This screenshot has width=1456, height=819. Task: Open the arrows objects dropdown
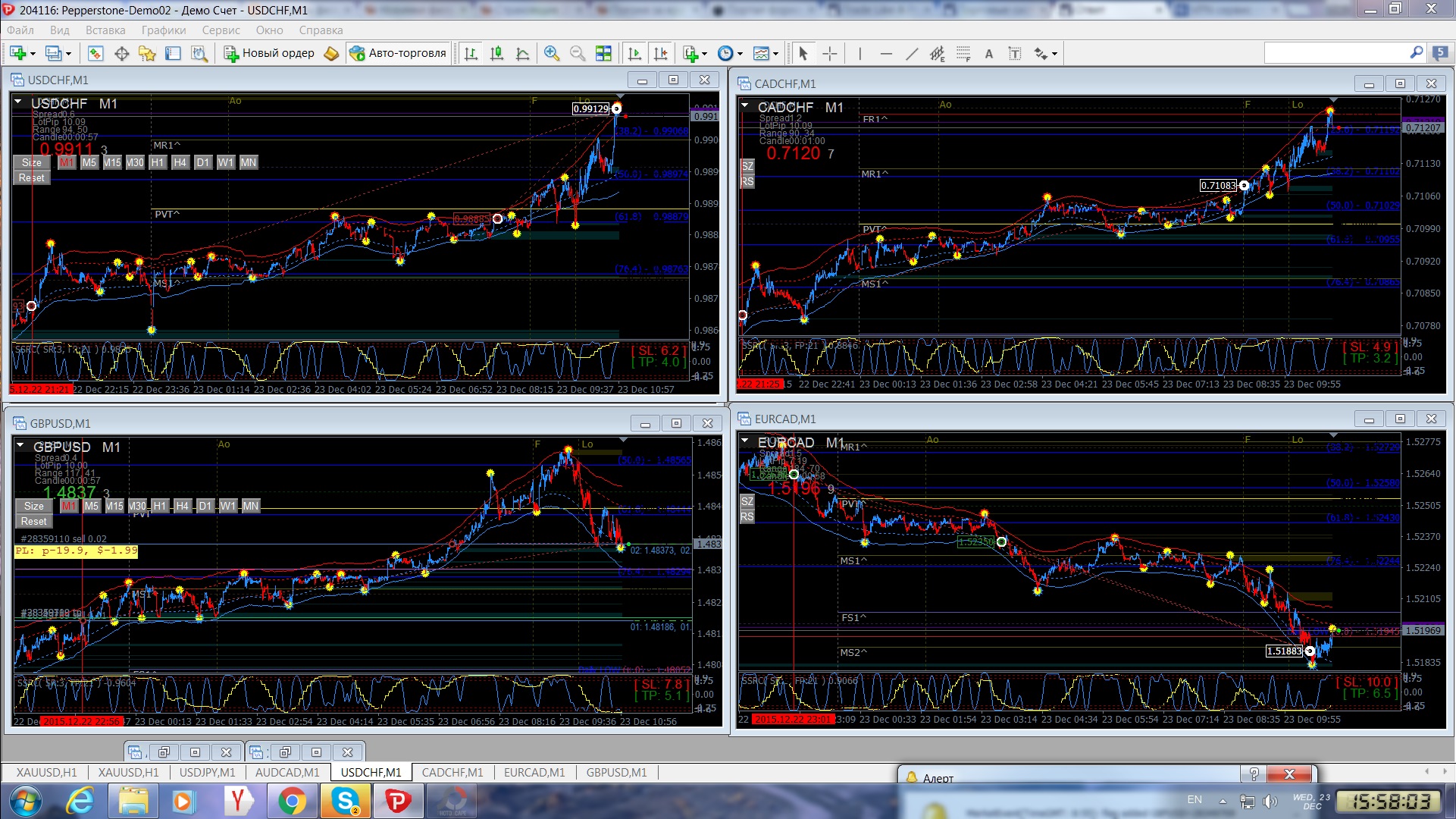coord(1054,54)
